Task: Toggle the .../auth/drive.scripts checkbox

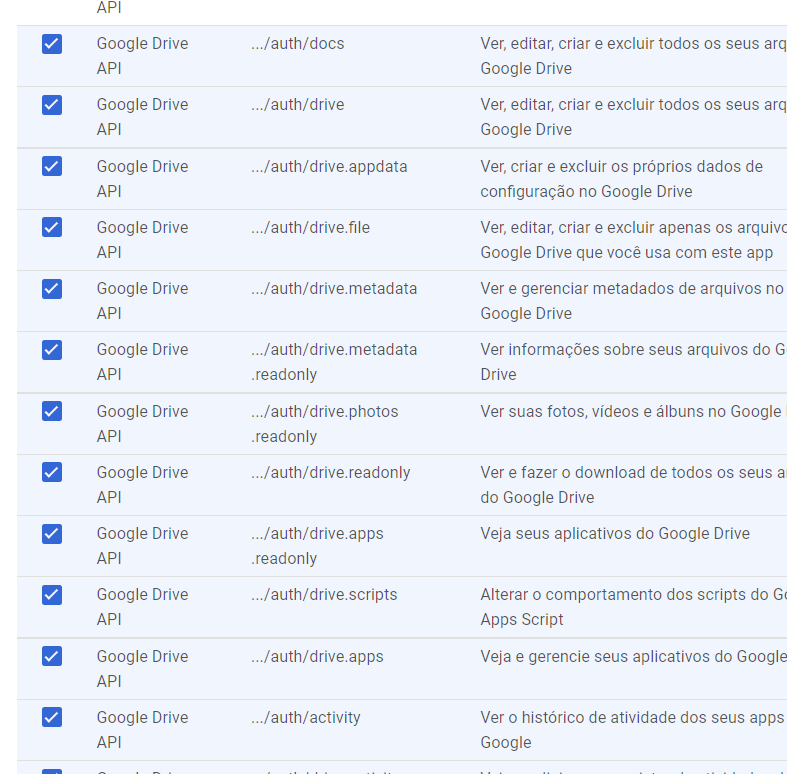Action: 52,595
